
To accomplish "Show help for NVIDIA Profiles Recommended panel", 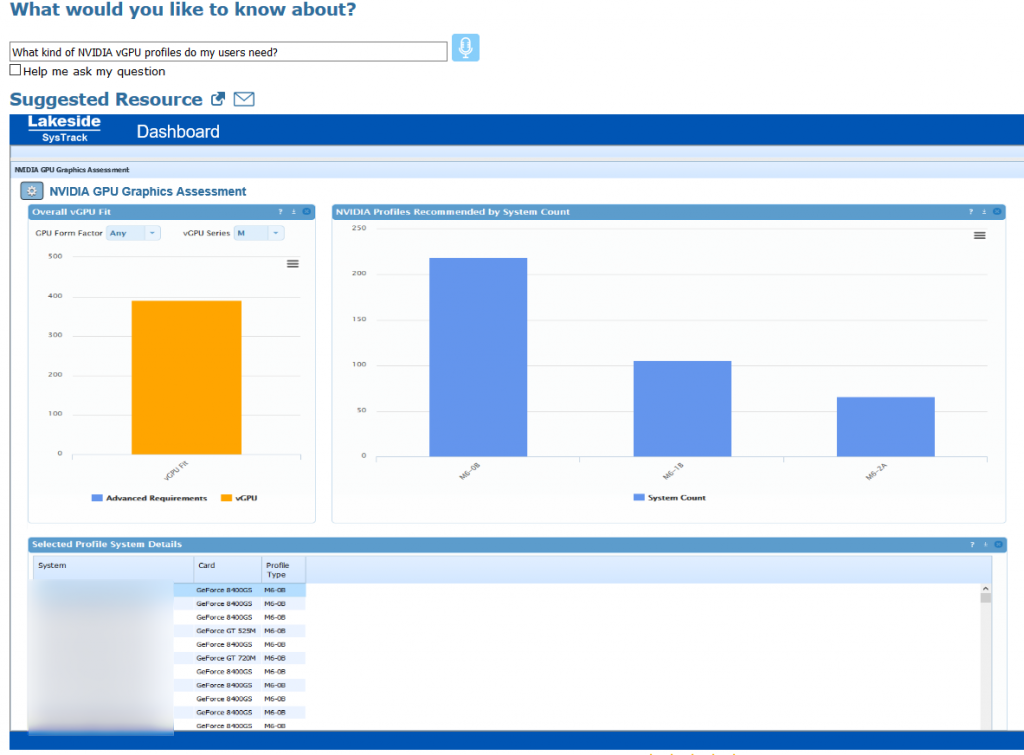I will click(971, 212).
